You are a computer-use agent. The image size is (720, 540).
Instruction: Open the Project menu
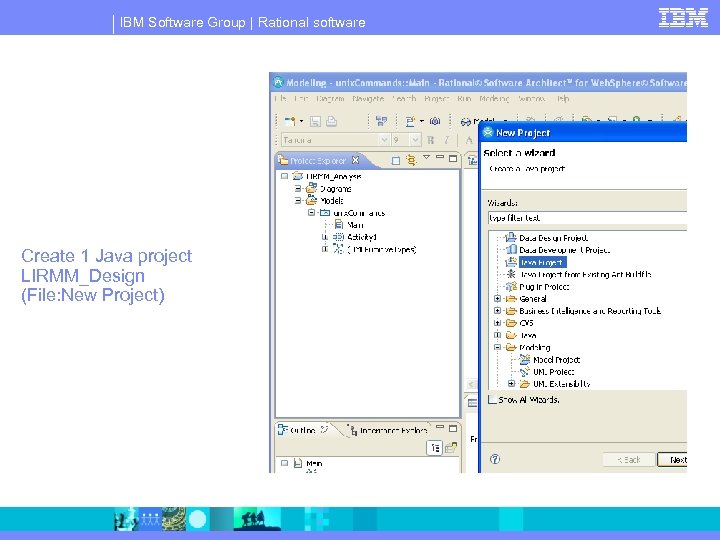tap(436, 98)
